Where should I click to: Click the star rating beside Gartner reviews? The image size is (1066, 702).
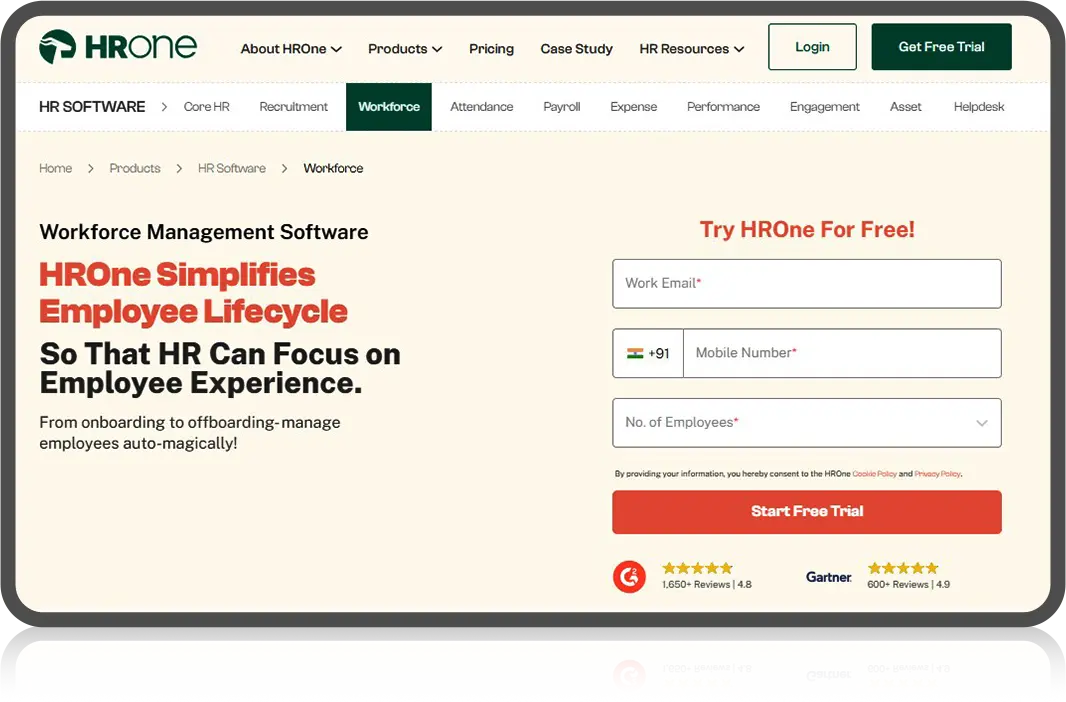(x=903, y=567)
